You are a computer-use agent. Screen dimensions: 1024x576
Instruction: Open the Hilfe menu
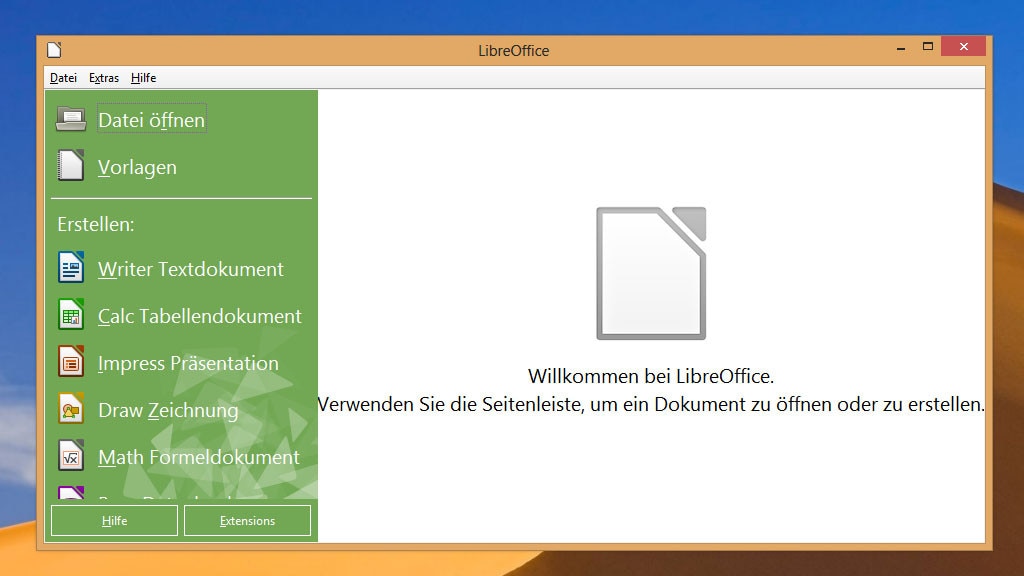click(x=142, y=77)
